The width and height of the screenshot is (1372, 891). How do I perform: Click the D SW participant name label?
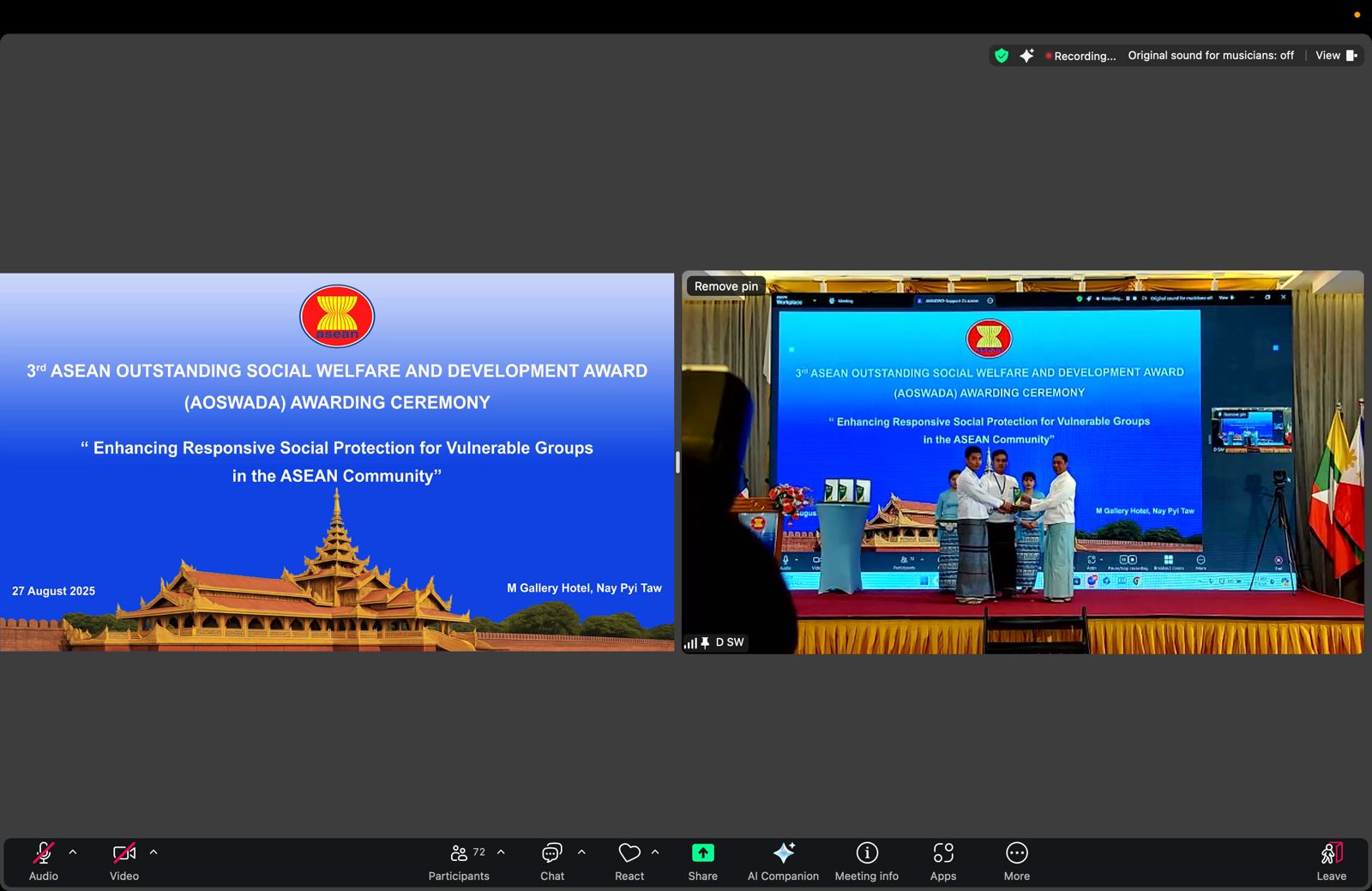[x=730, y=642]
